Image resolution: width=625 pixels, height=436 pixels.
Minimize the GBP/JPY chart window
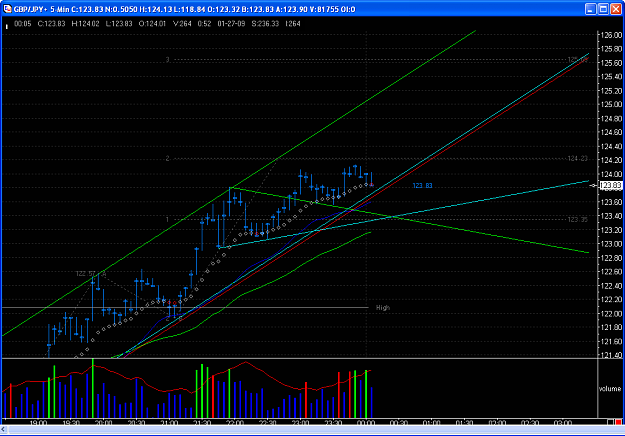click(590, 9)
